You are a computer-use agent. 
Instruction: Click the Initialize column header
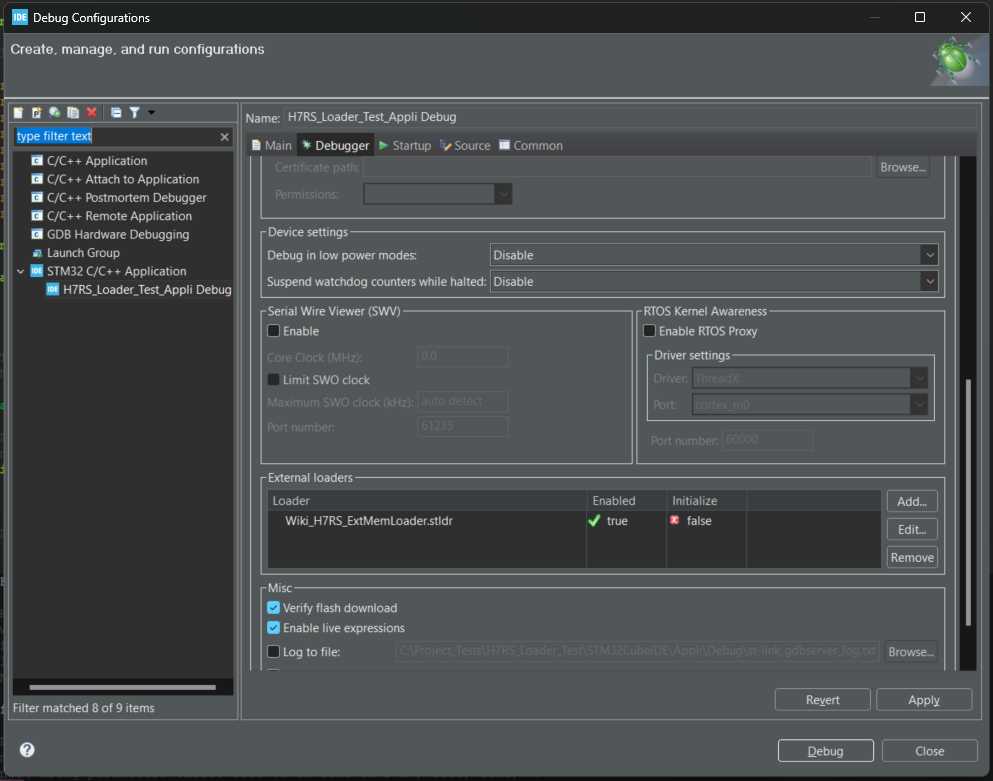(707, 500)
